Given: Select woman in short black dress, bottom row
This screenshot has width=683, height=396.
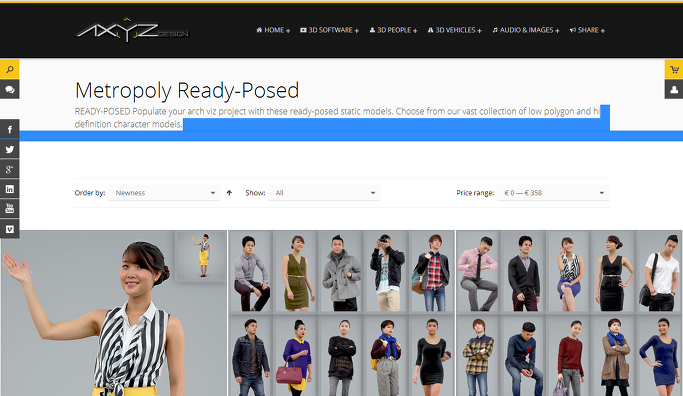Looking at the screenshot, I should click(432, 355).
